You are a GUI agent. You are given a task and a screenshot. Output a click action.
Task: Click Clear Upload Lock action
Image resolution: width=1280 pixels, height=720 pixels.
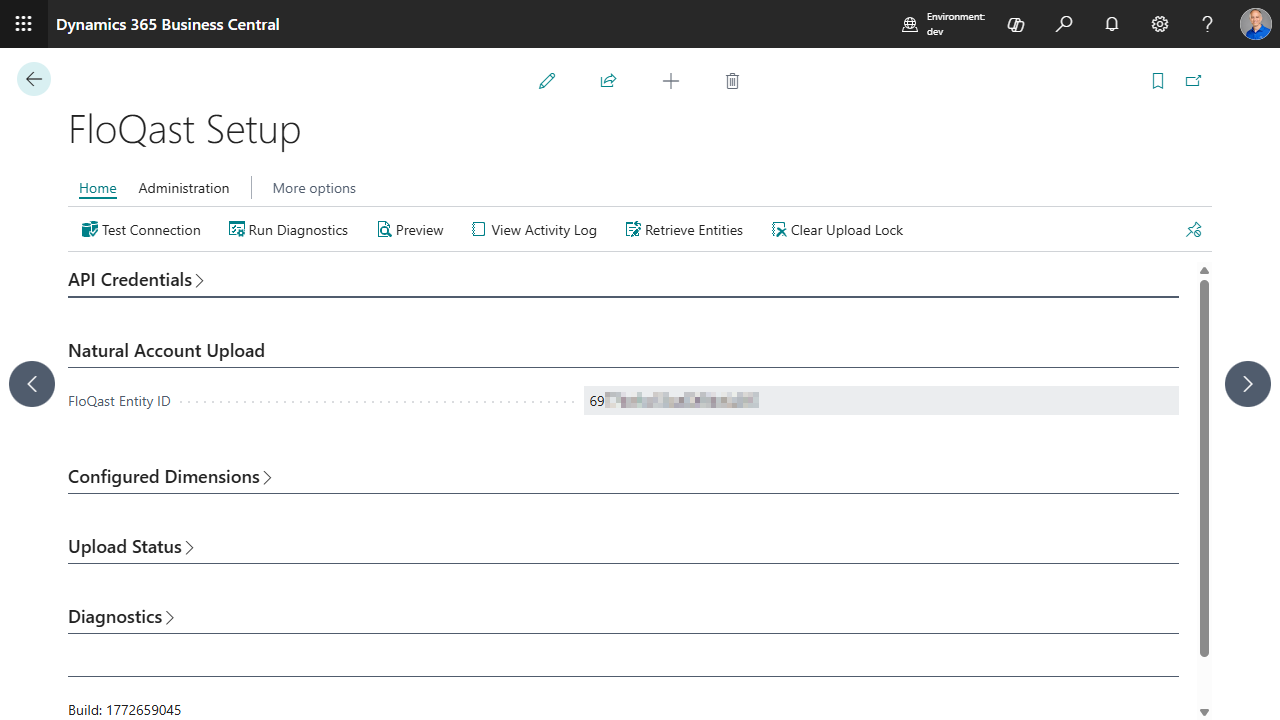coord(837,230)
